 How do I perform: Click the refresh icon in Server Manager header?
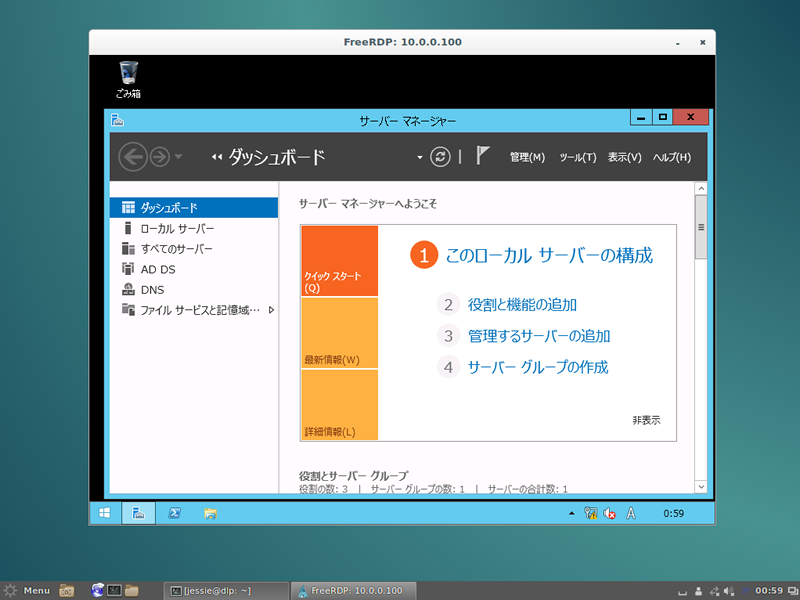440,157
